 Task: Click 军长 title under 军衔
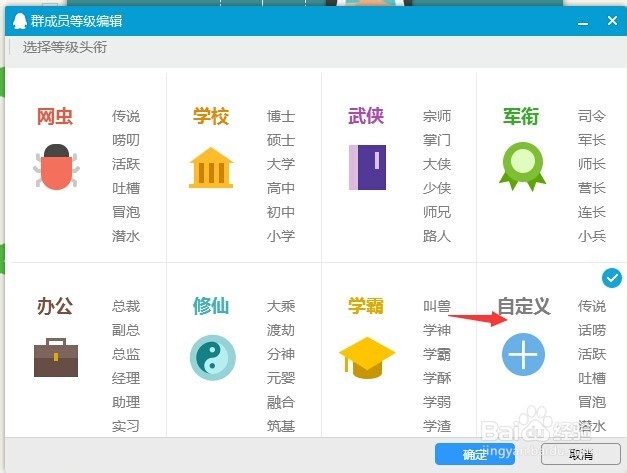point(592,140)
